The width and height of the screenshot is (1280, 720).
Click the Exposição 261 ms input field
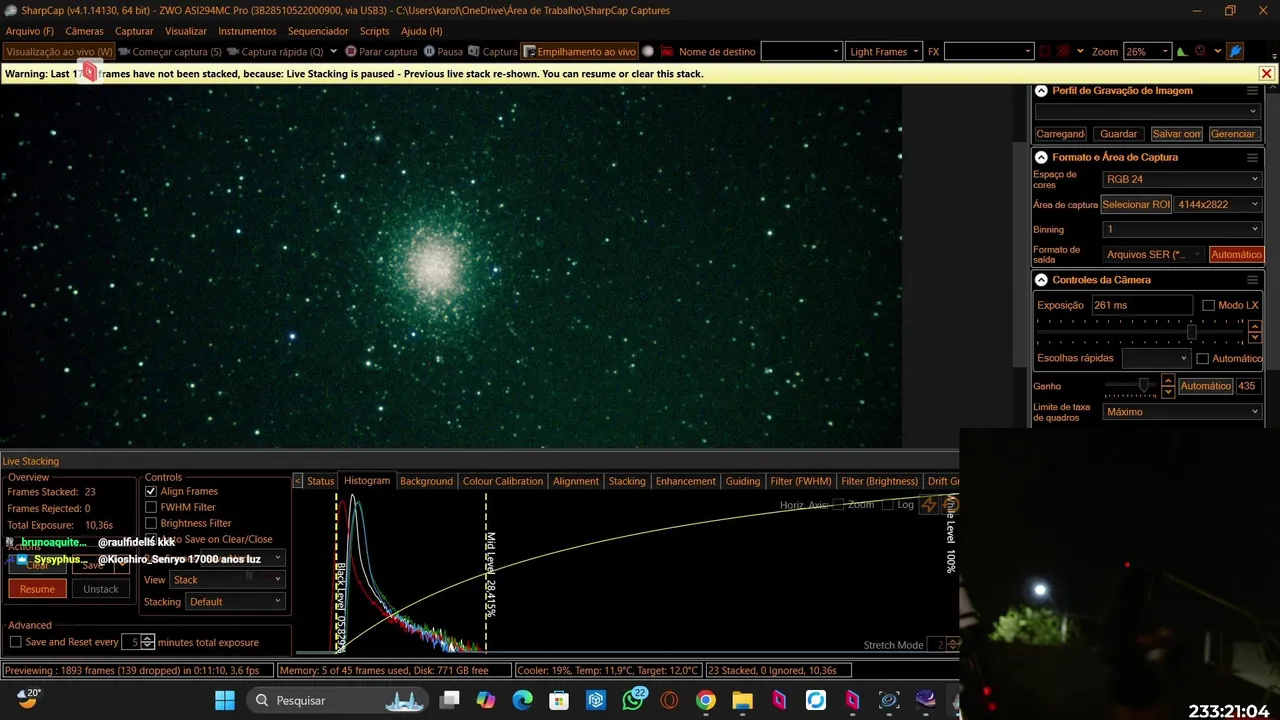click(1141, 306)
